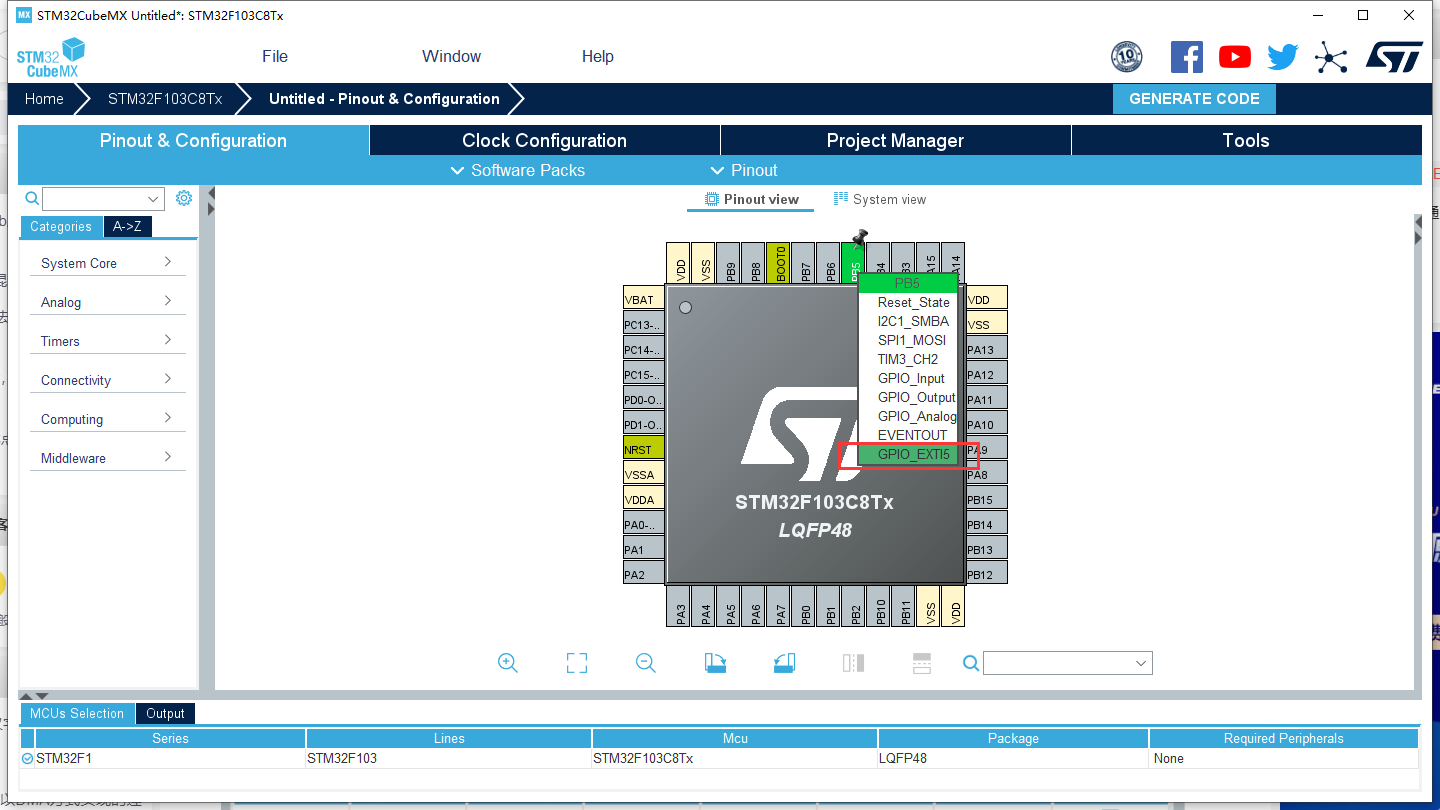The width and height of the screenshot is (1440, 810).
Task: Expand the System Core category
Action: coord(107,263)
